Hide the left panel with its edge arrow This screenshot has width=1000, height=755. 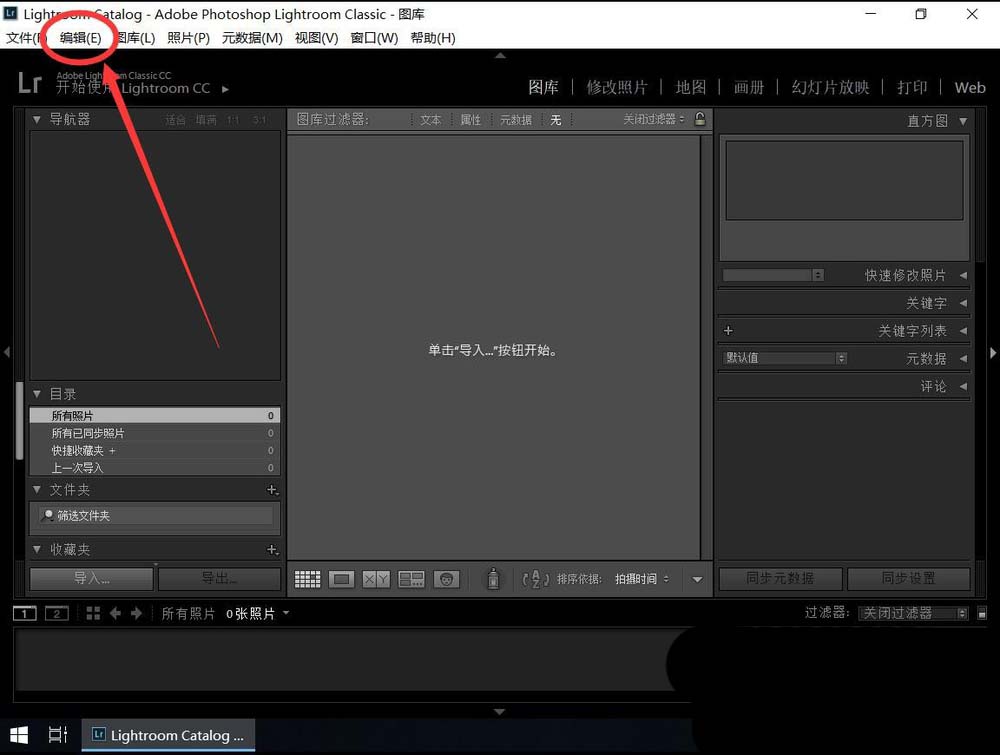click(6, 352)
